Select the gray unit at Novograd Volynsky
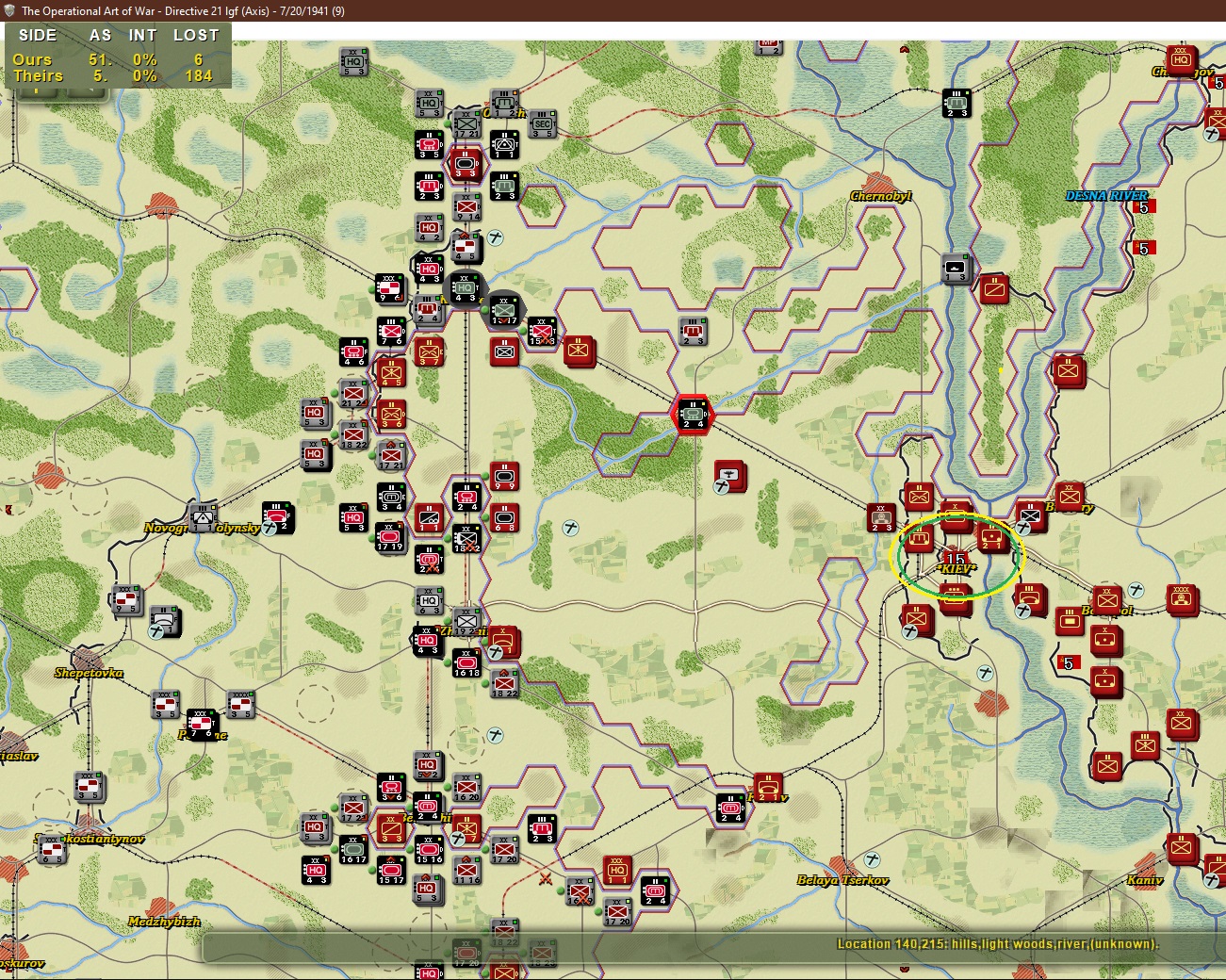The height and width of the screenshot is (980, 1226). point(202,517)
